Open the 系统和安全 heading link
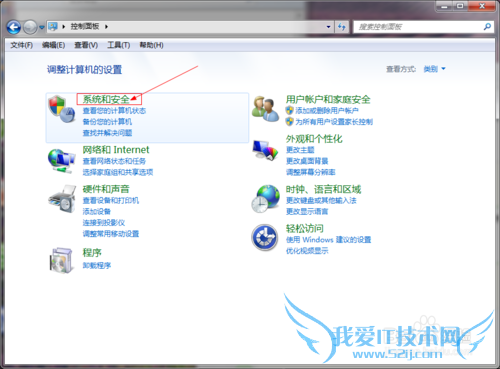 point(106,99)
